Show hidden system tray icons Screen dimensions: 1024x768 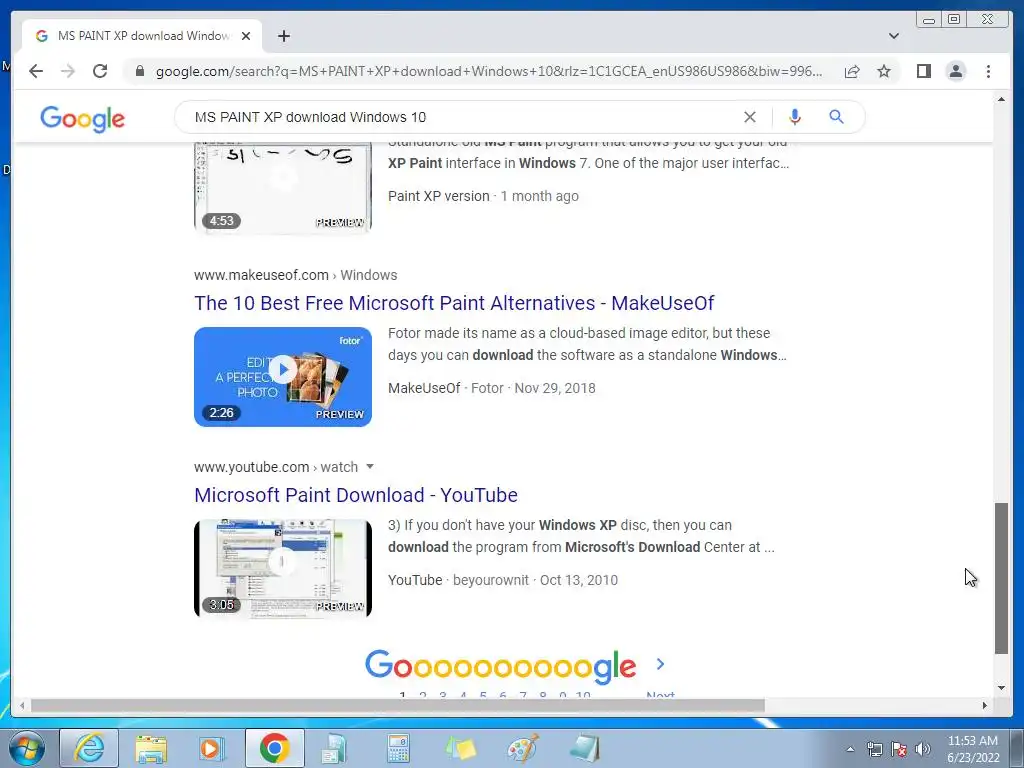point(850,749)
